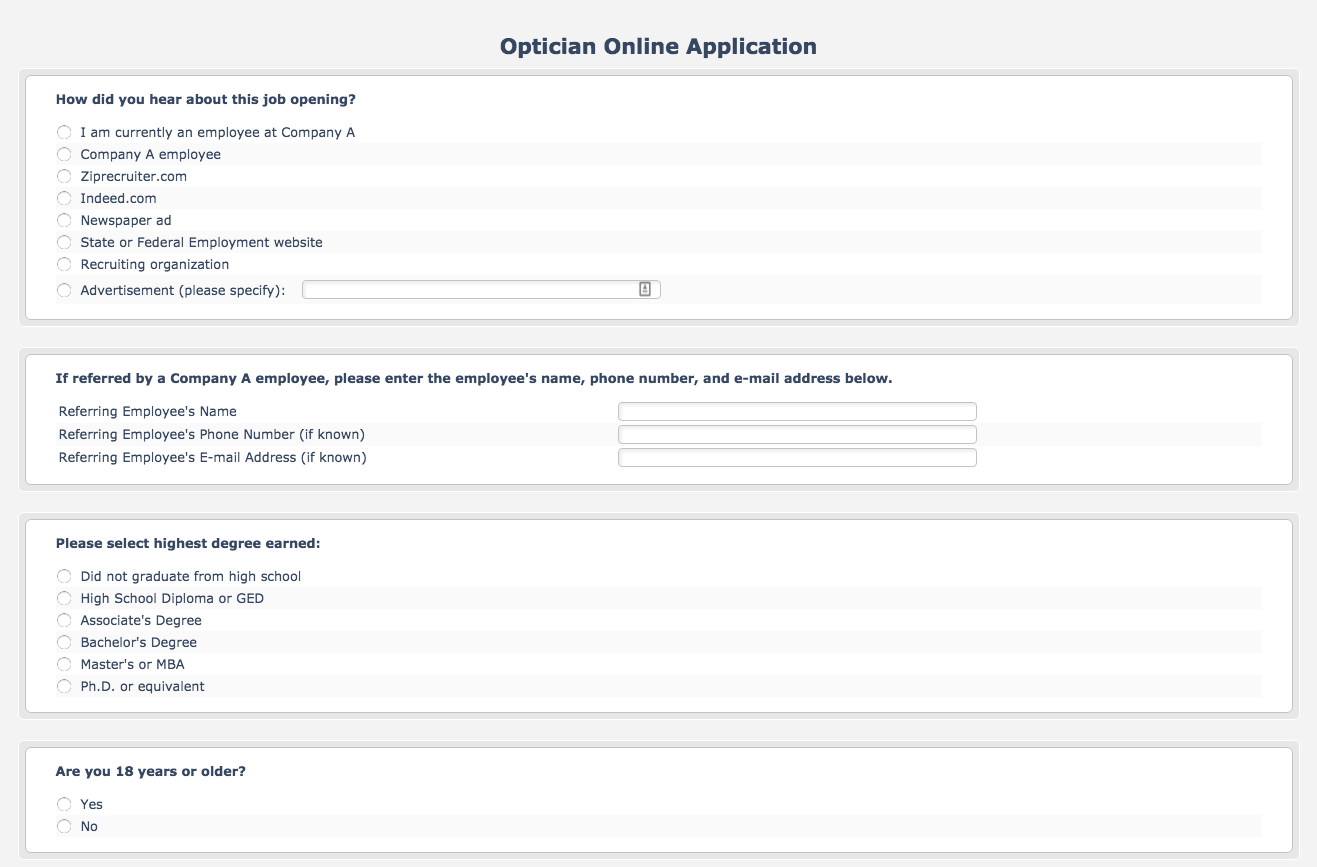Pick the Indeed.com radio button
This screenshot has width=1317, height=867.
point(64,198)
